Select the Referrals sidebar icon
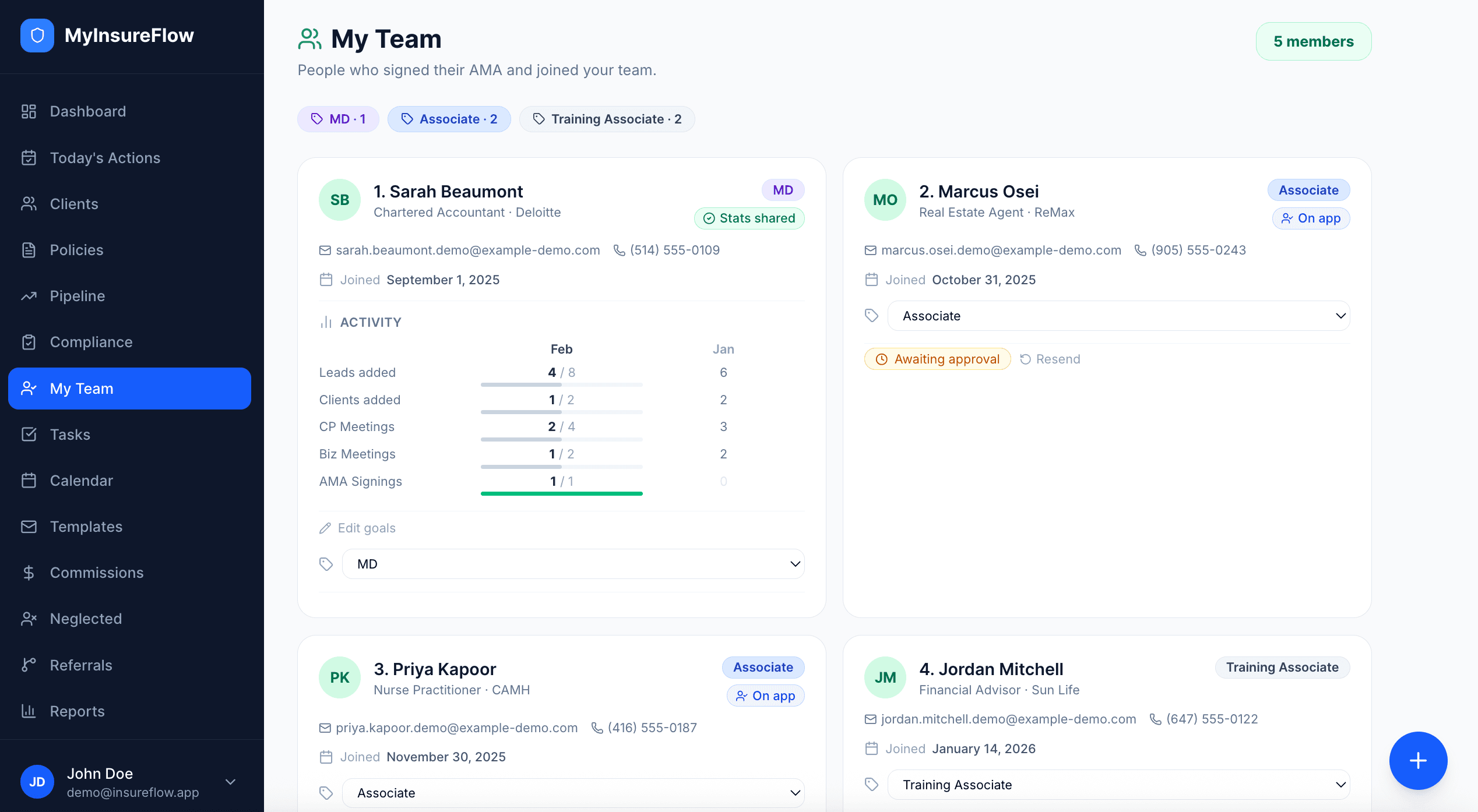1478x812 pixels. (x=29, y=665)
